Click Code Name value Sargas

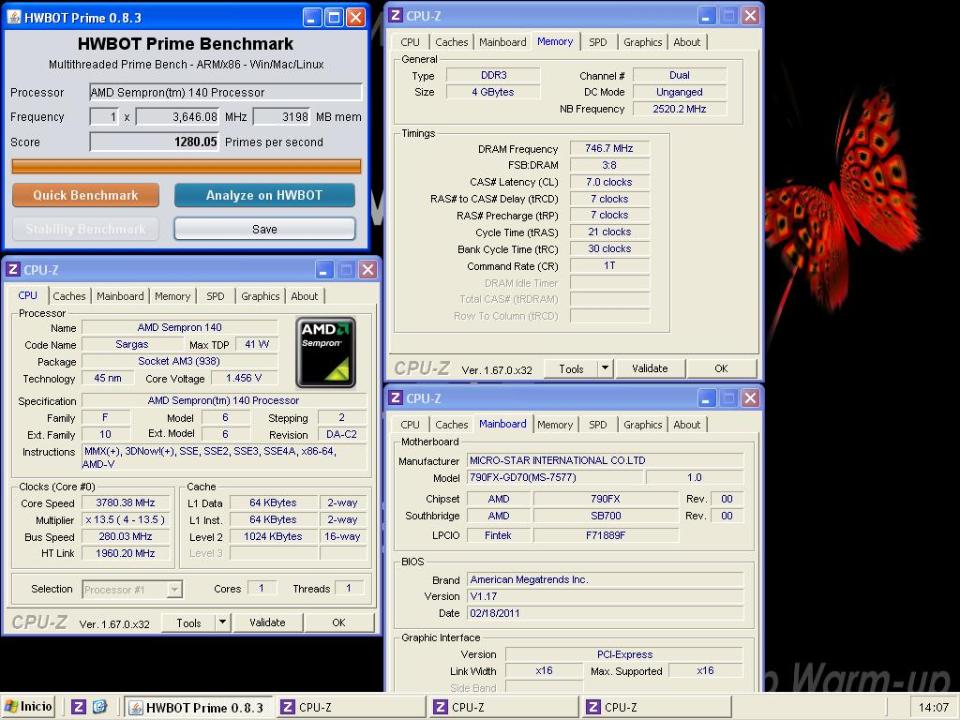pos(132,345)
